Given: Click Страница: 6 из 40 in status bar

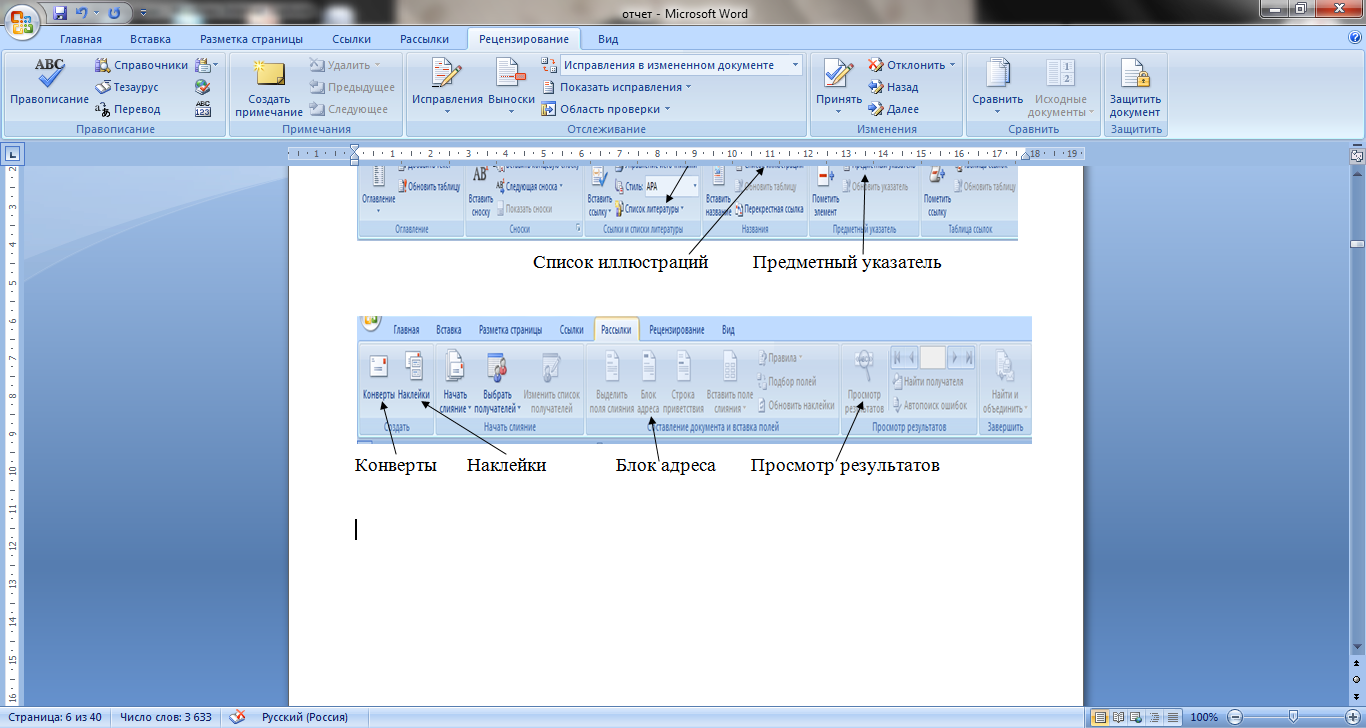Looking at the screenshot, I should pyautogui.click(x=55, y=717).
